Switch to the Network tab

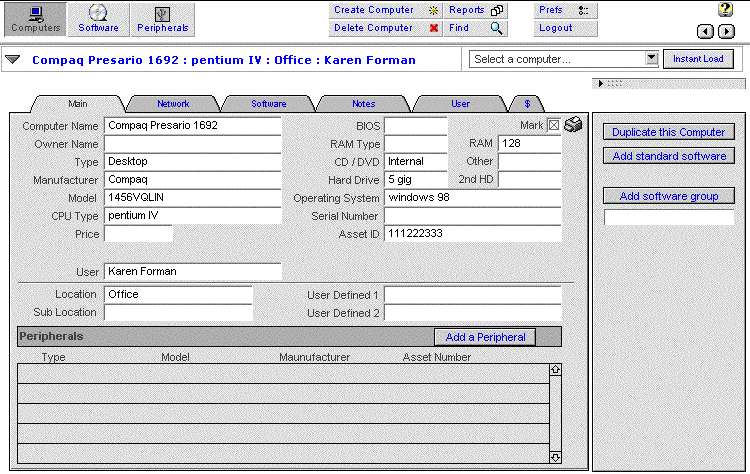click(x=173, y=104)
